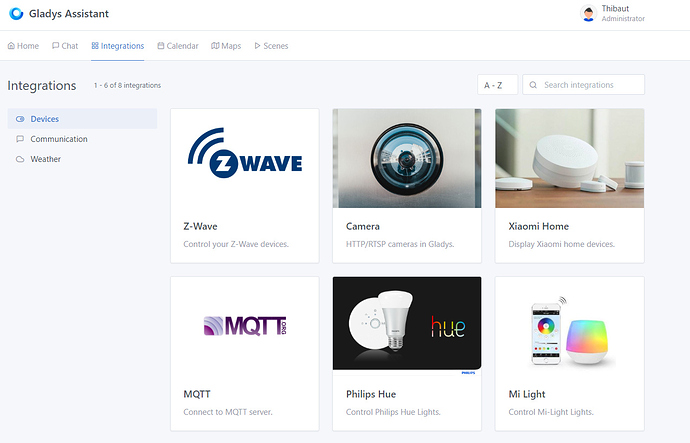
Task: Open the Z-Wave integration title
Action: point(200,227)
